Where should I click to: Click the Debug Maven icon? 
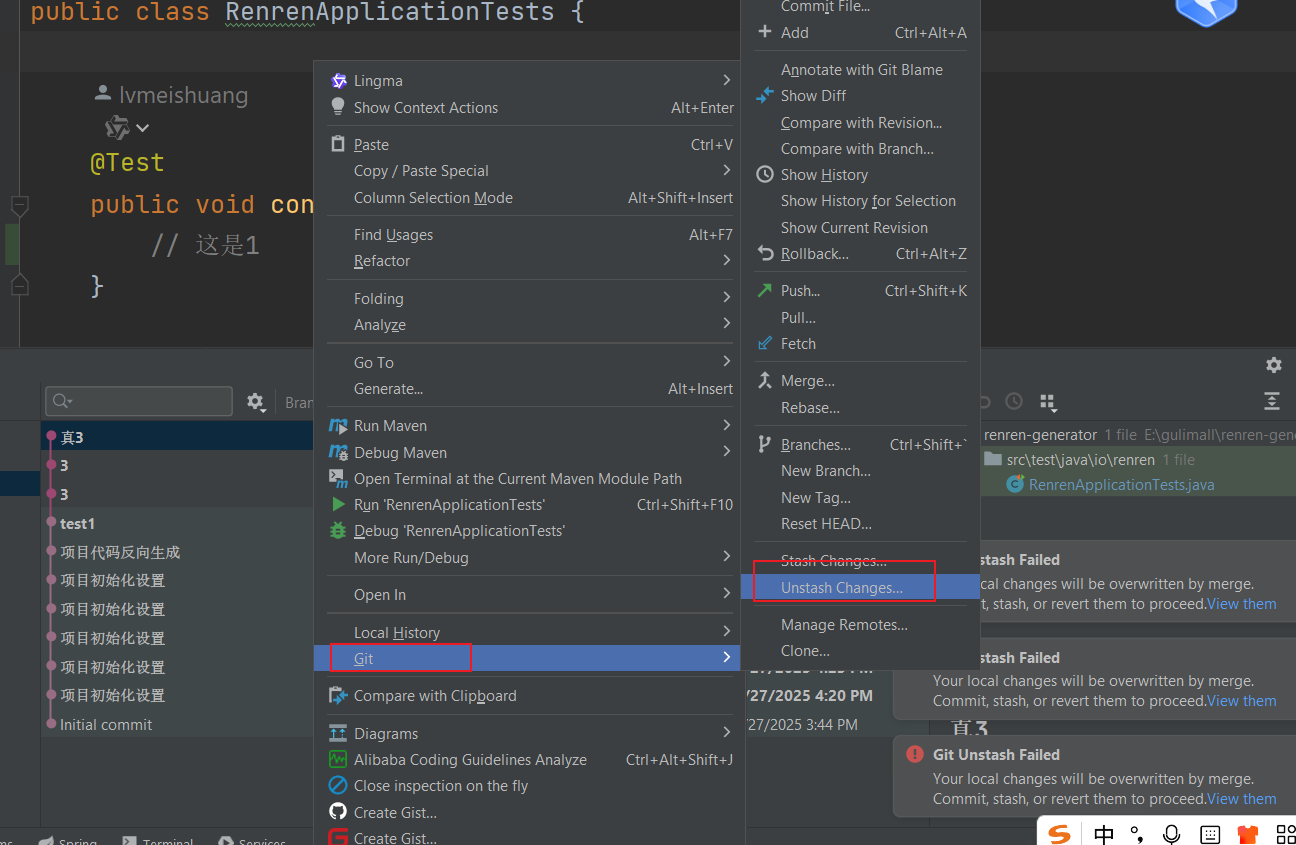(338, 453)
